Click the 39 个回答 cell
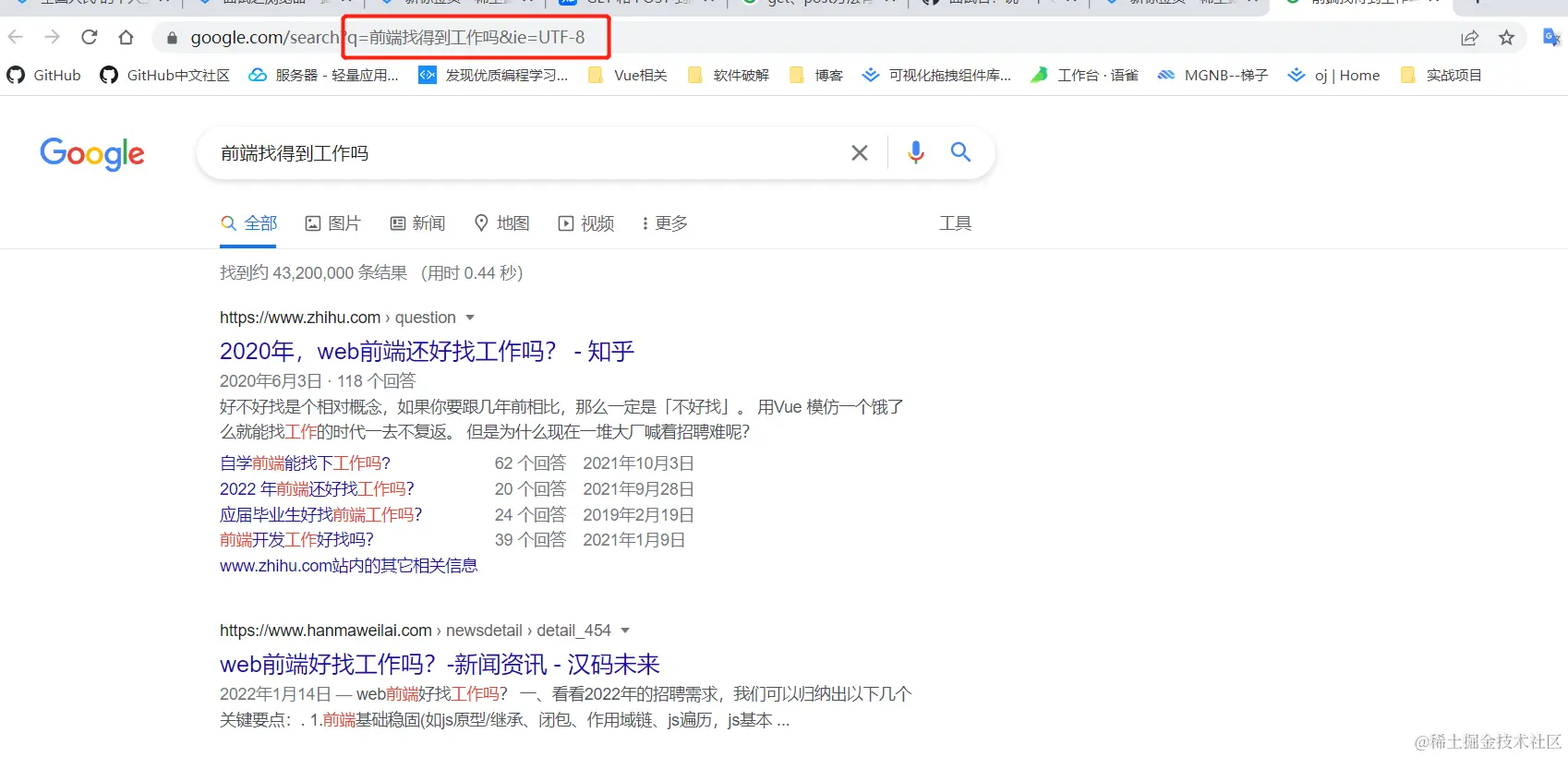Screen dimensions: 1568x757 [x=530, y=540]
